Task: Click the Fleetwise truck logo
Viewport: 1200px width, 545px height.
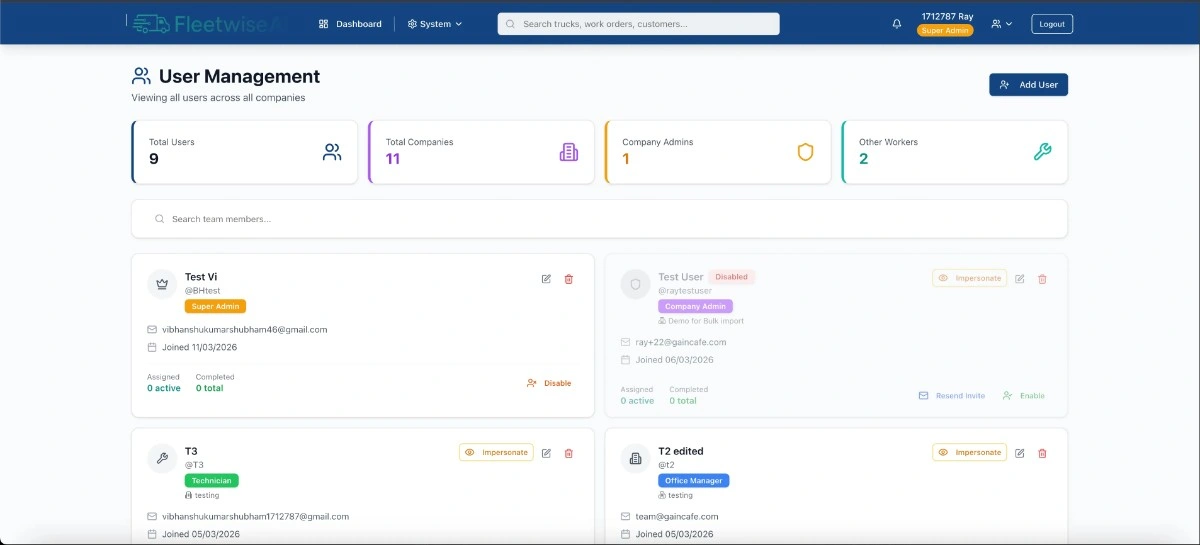Action: click(x=150, y=23)
